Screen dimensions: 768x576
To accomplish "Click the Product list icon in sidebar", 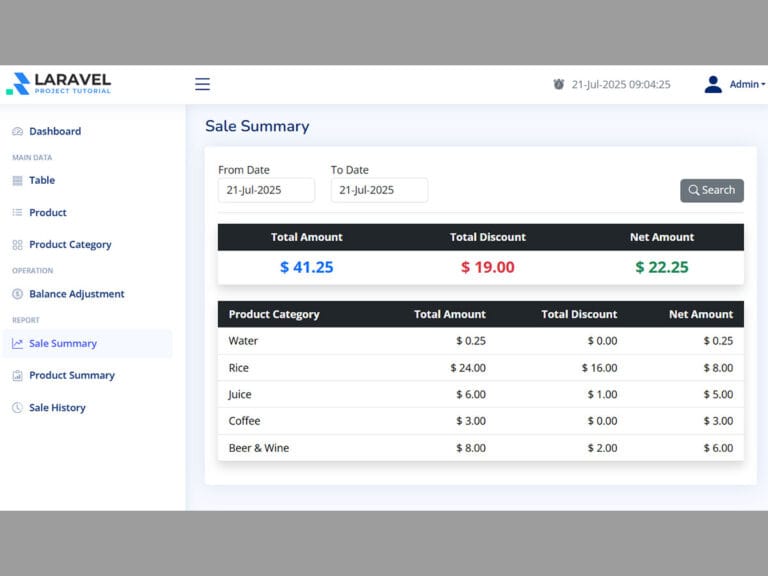I will click(17, 213).
